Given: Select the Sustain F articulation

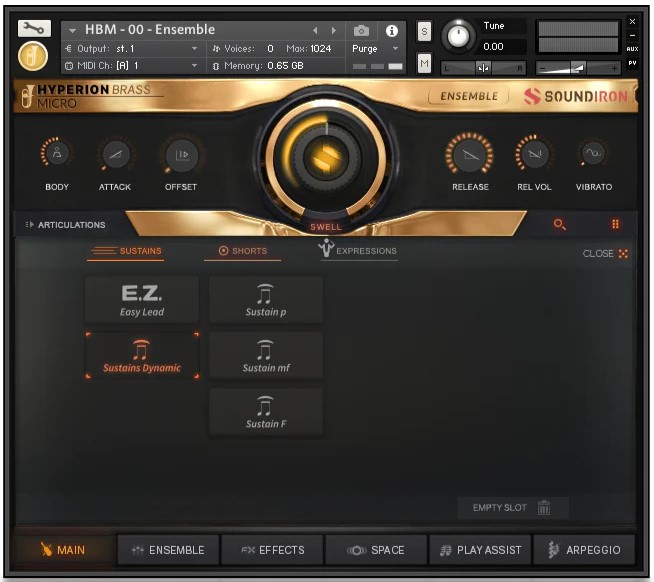Looking at the screenshot, I should click(266, 412).
